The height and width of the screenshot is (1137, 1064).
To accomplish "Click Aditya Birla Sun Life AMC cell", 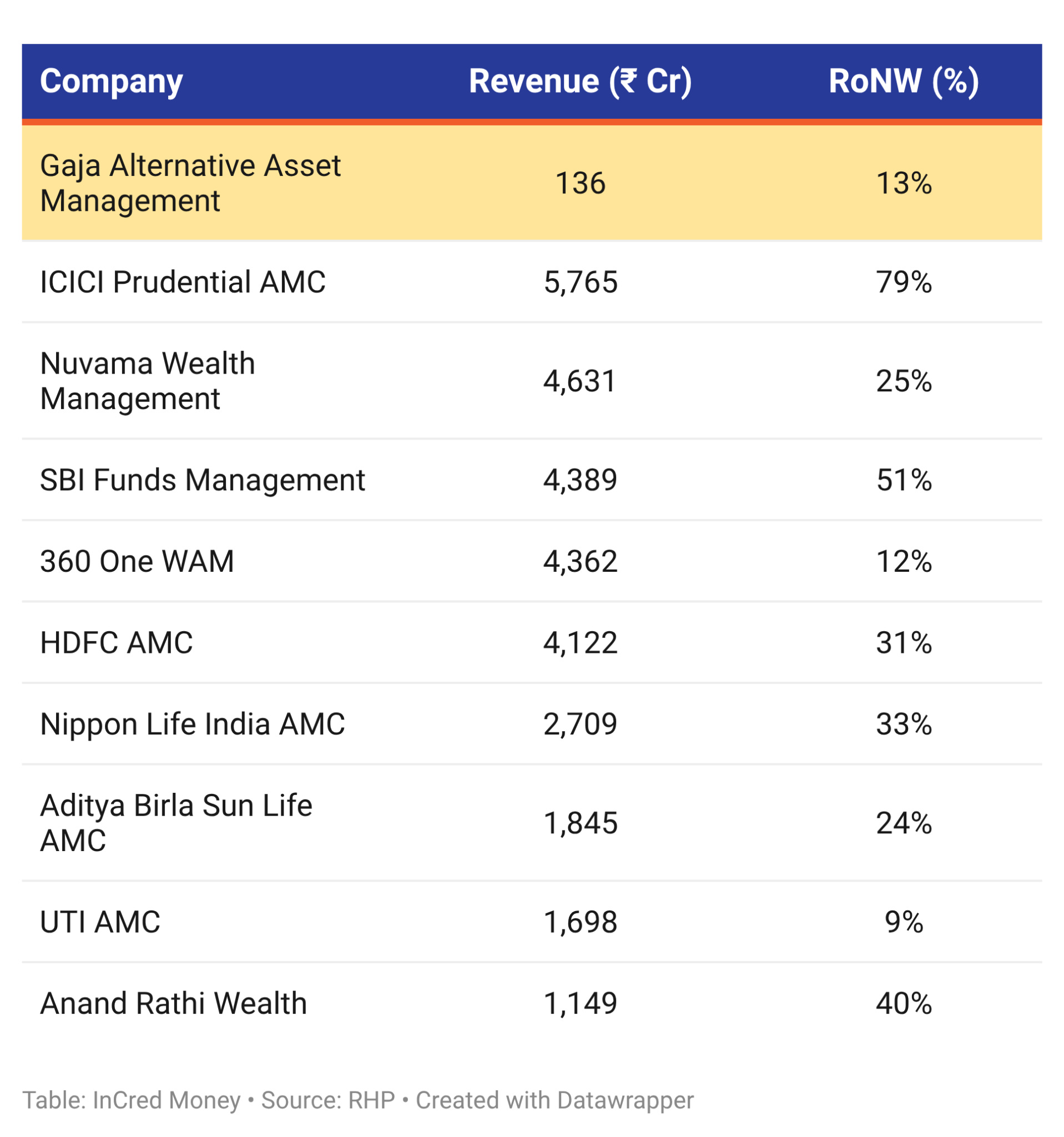I will point(176,823).
